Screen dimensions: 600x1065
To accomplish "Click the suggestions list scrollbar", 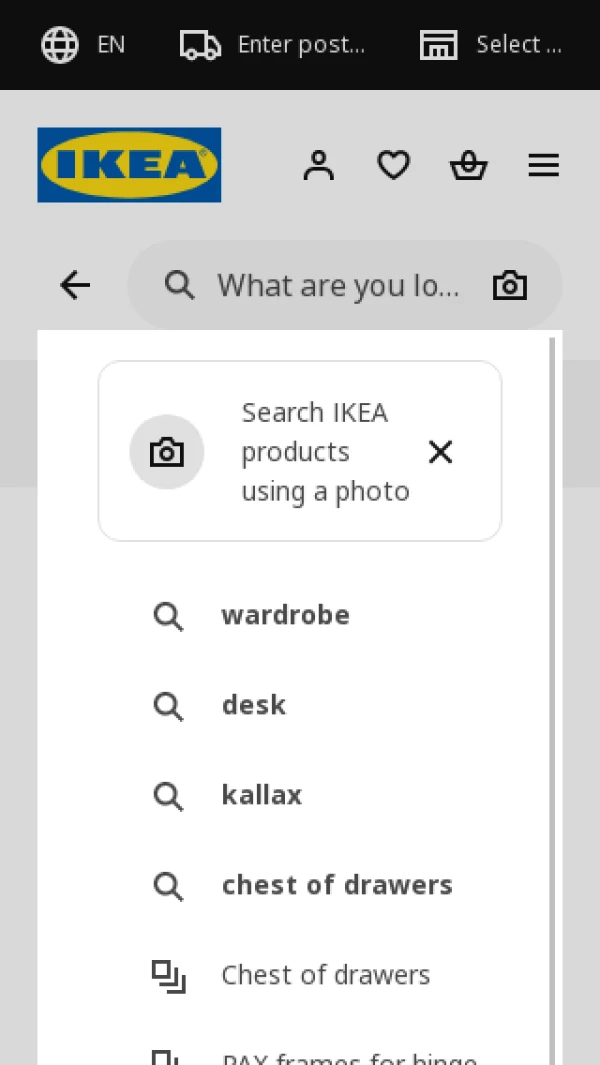I will point(552,700).
